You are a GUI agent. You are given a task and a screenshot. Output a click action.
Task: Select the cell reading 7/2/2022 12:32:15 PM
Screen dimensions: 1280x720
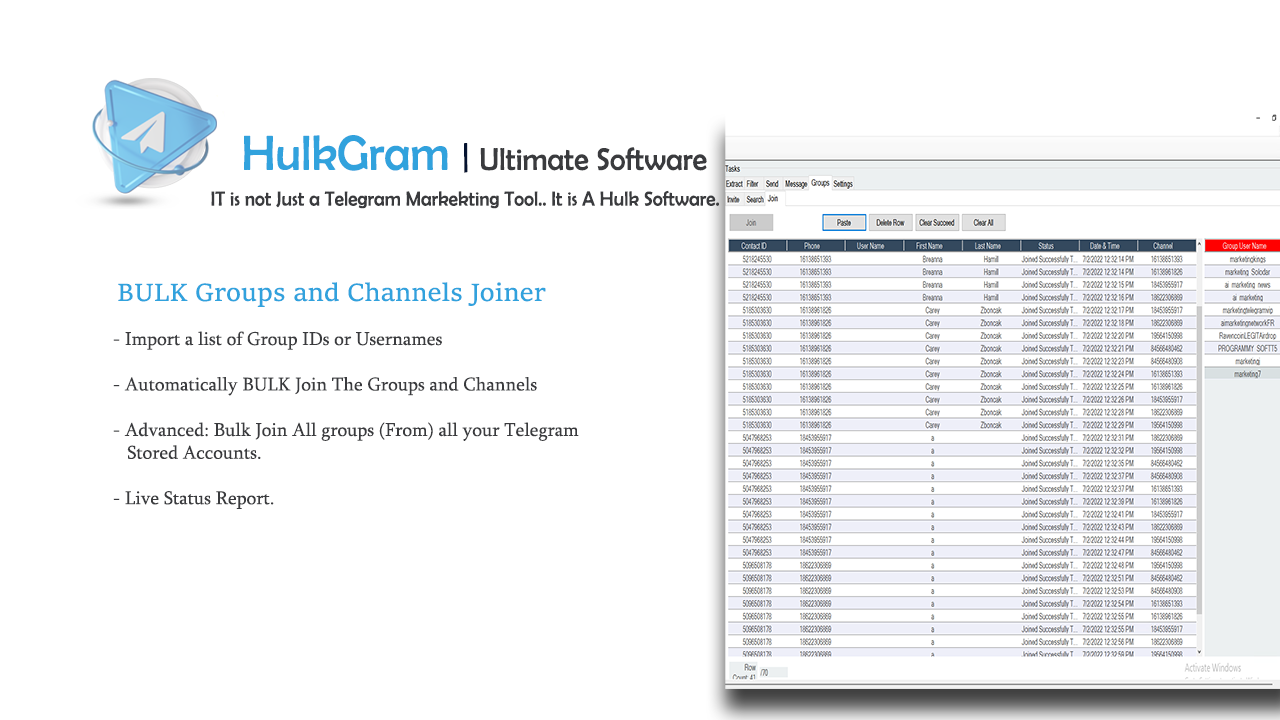[1107, 285]
